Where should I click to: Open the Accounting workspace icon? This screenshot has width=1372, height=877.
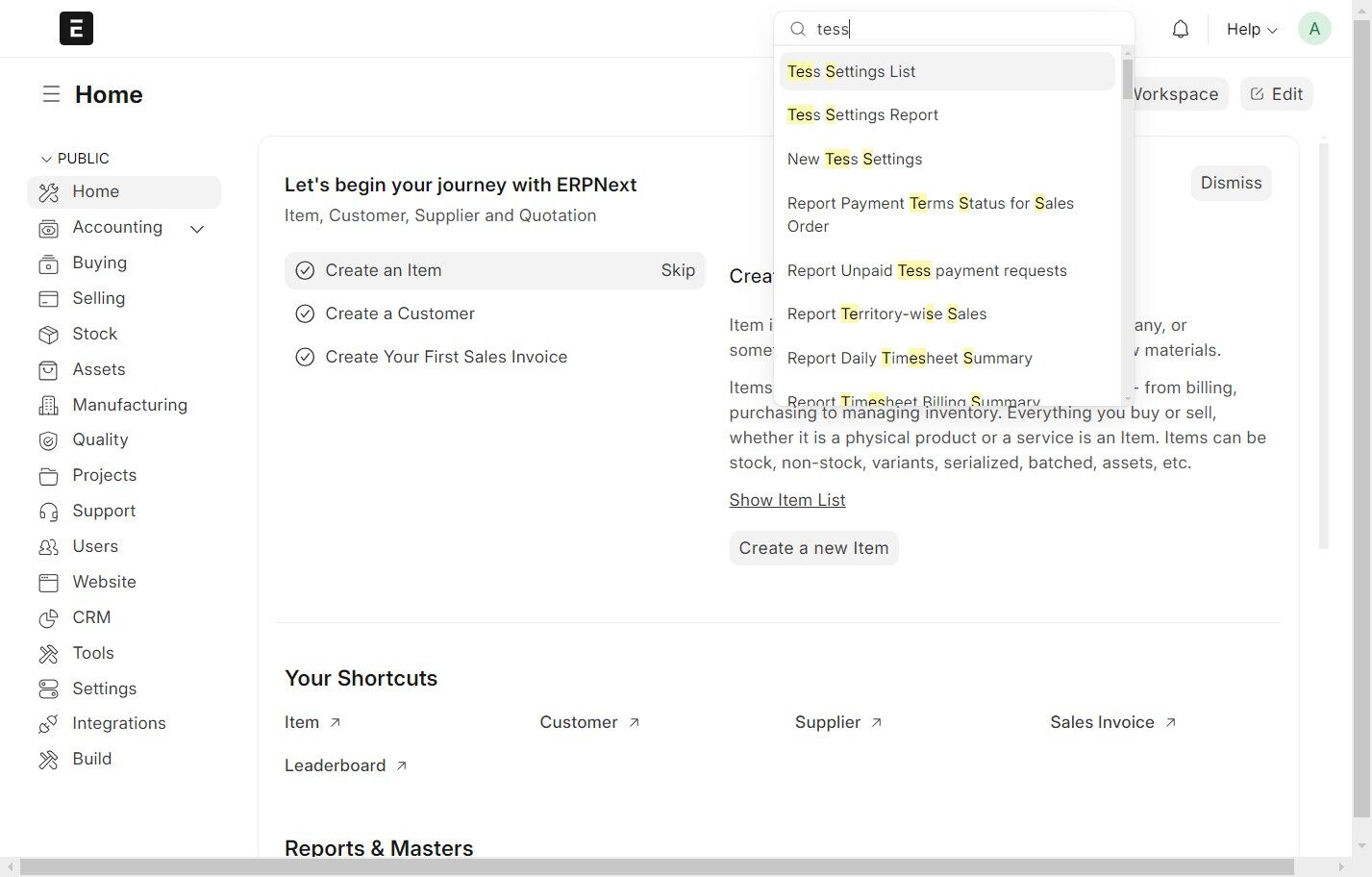[x=48, y=228]
